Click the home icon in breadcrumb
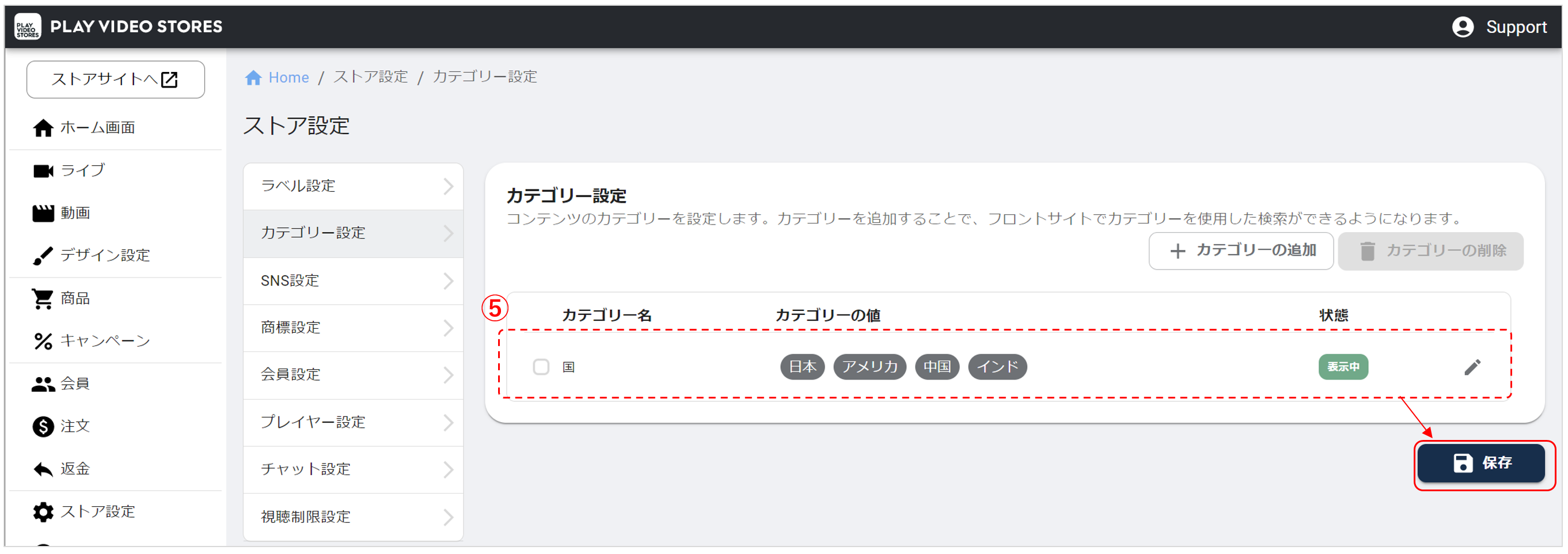The width and height of the screenshot is (1568, 554). point(253,78)
